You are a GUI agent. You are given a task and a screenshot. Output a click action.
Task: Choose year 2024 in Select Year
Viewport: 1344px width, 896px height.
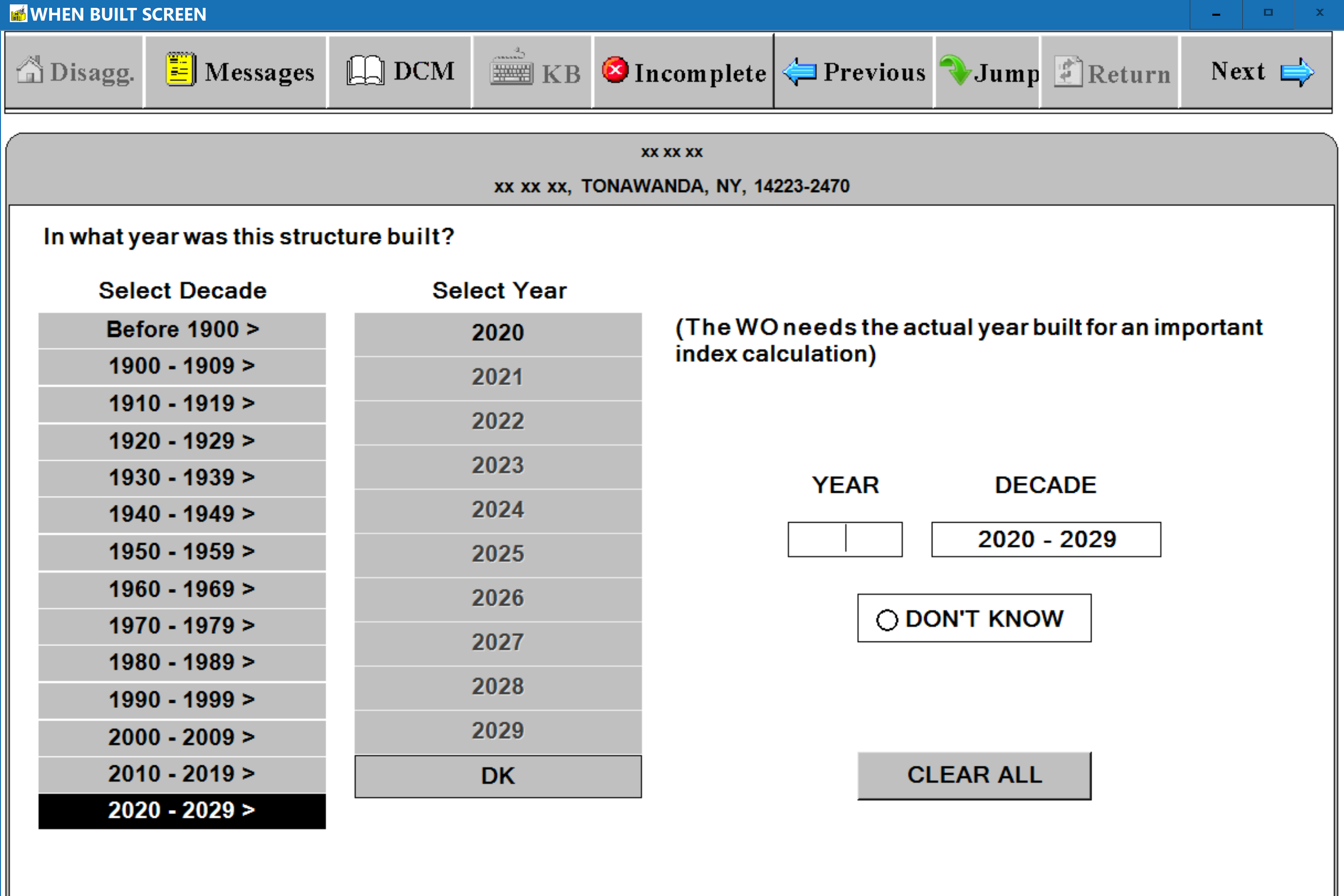pos(497,510)
